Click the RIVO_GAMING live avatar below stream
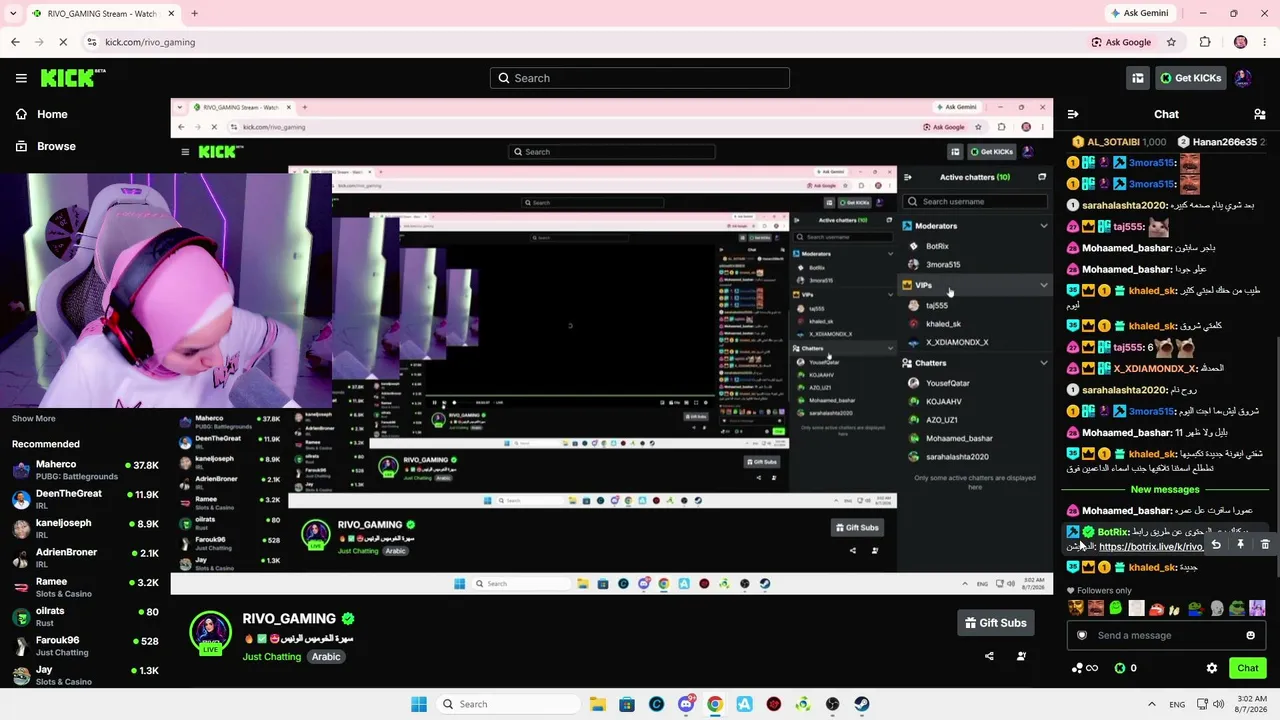1280x720 pixels. point(210,633)
